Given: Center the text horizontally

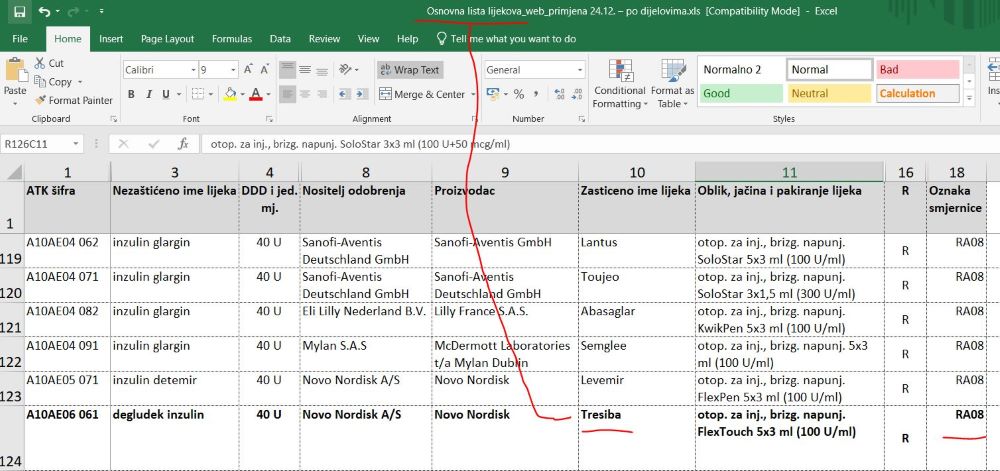Looking at the screenshot, I should tap(305, 94).
